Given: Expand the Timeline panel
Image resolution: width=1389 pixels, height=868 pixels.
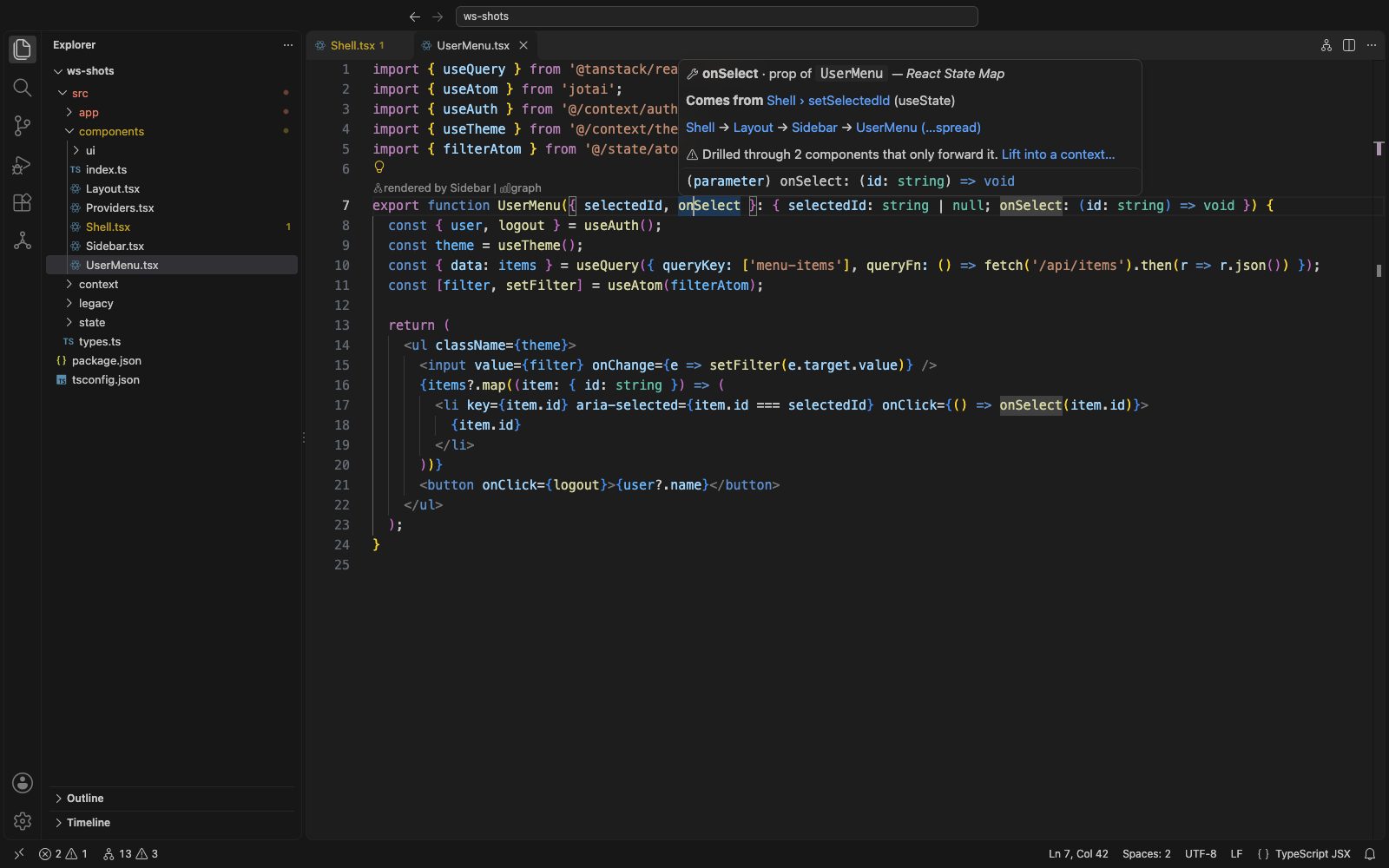Looking at the screenshot, I should click(x=172, y=823).
